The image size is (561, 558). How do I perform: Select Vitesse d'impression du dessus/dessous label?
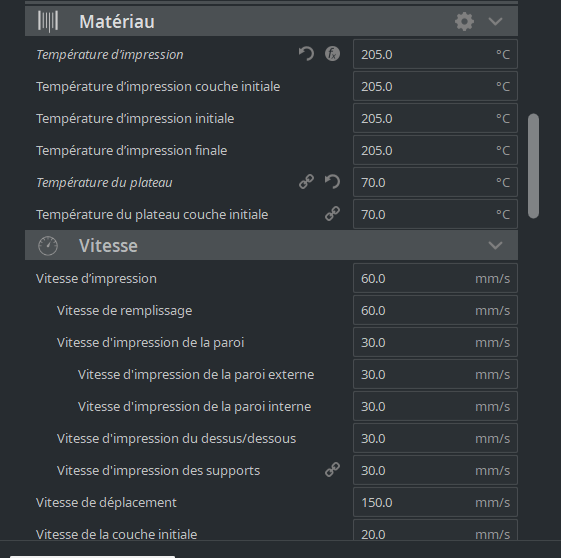[x=176, y=439]
